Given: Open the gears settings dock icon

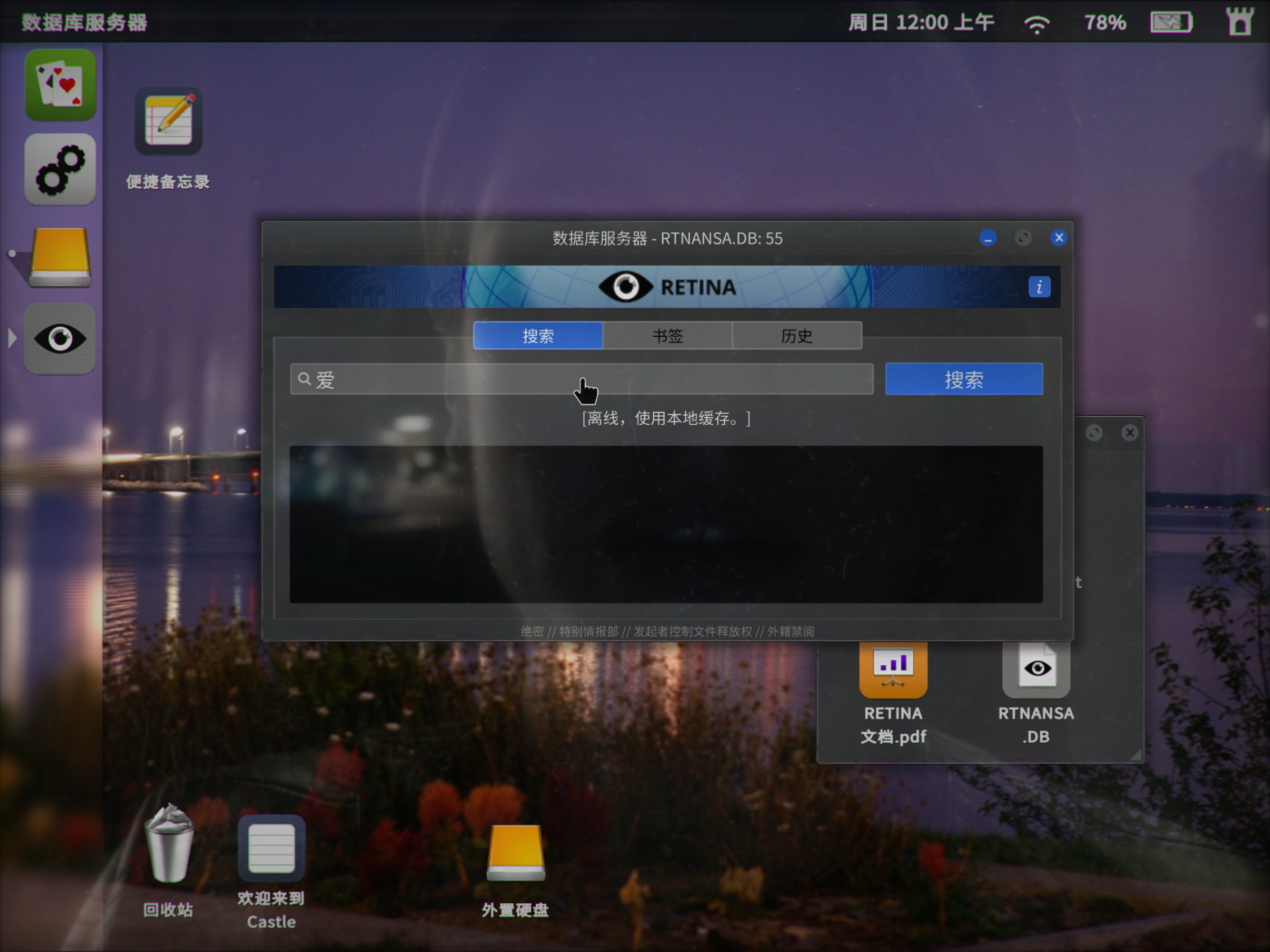Looking at the screenshot, I should [x=60, y=169].
